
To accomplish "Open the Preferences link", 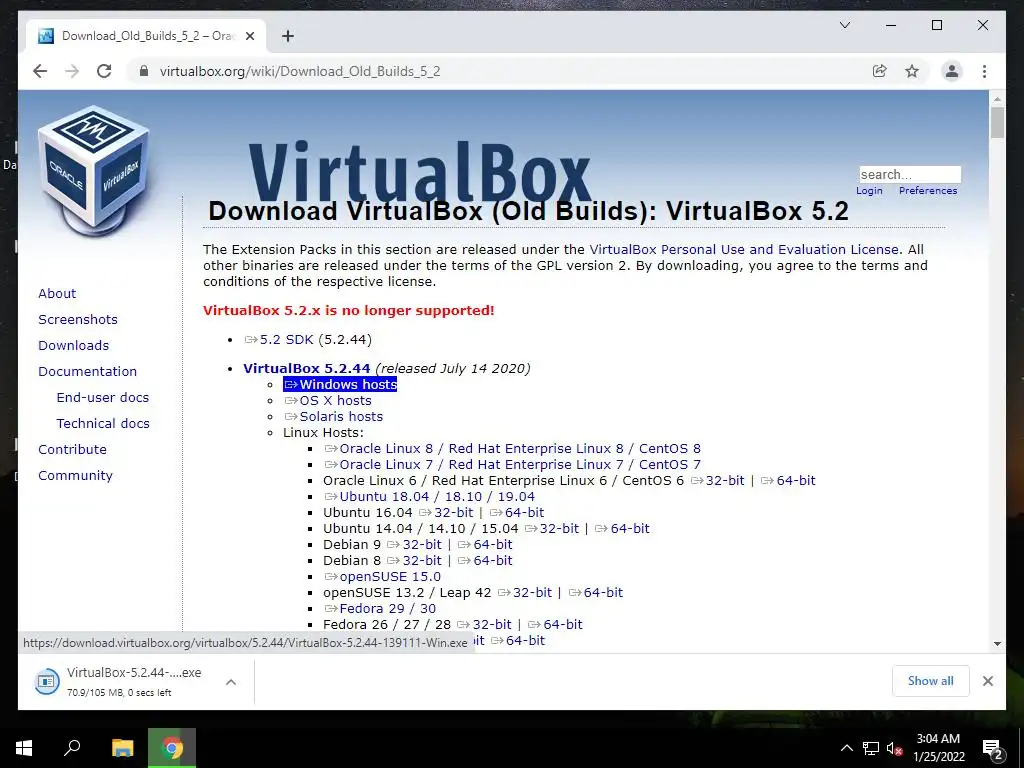I will click(928, 191).
